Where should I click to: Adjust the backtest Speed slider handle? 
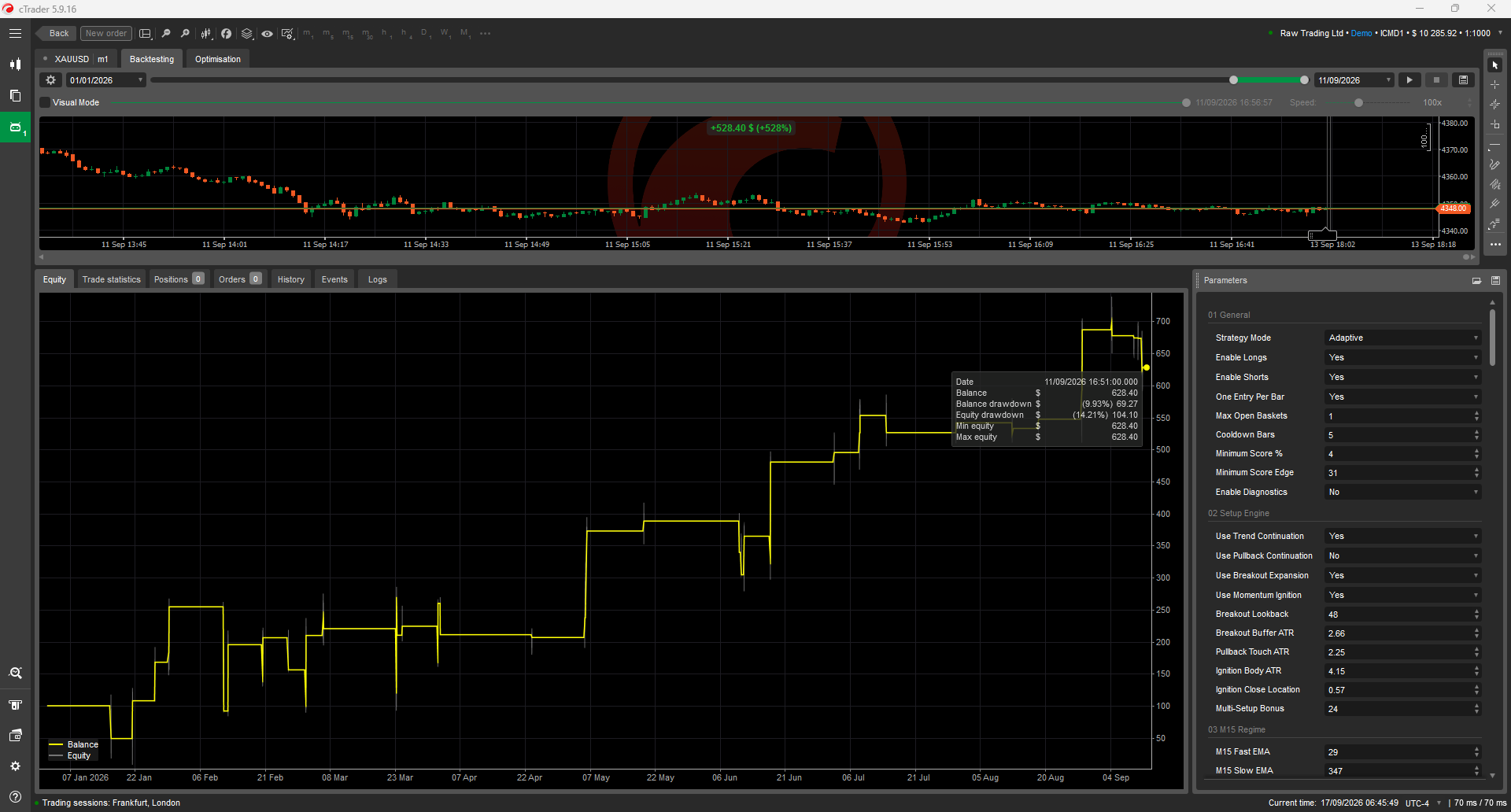point(1358,103)
